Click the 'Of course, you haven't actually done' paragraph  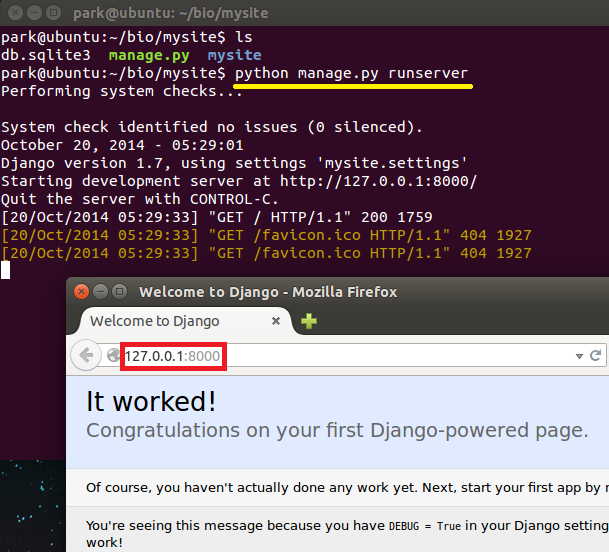tap(347, 488)
